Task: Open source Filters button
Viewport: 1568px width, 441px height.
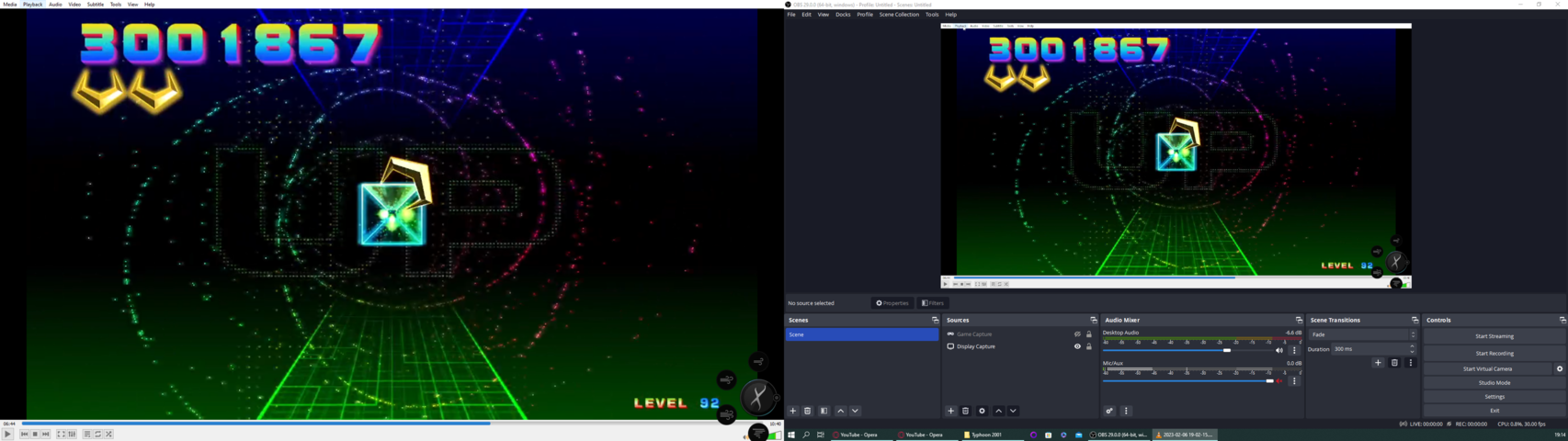Action: point(933,303)
